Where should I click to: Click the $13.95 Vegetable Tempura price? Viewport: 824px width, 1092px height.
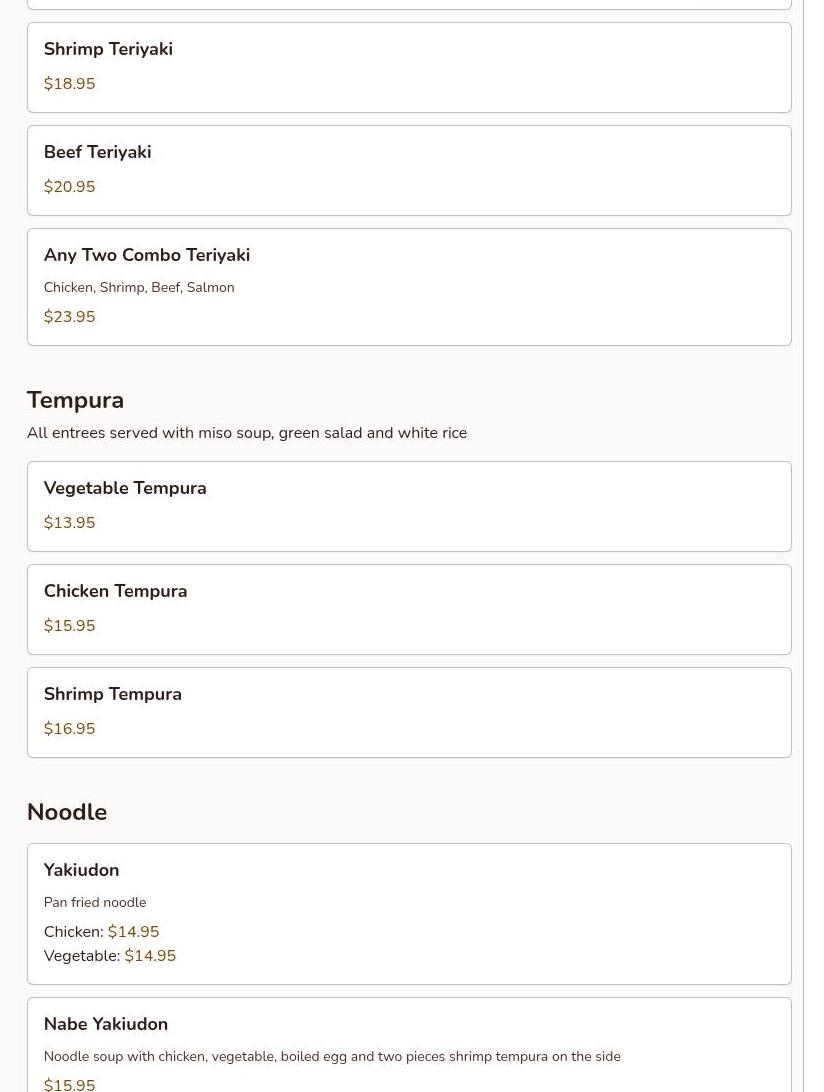(x=69, y=523)
